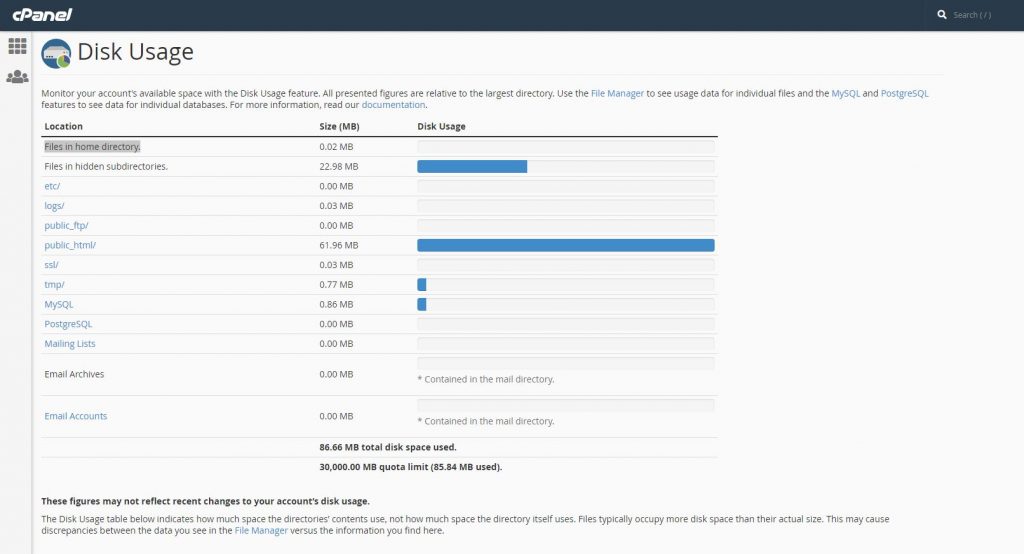Open the ssl/ directory
Image resolution: width=1024 pixels, height=554 pixels.
(x=51, y=265)
